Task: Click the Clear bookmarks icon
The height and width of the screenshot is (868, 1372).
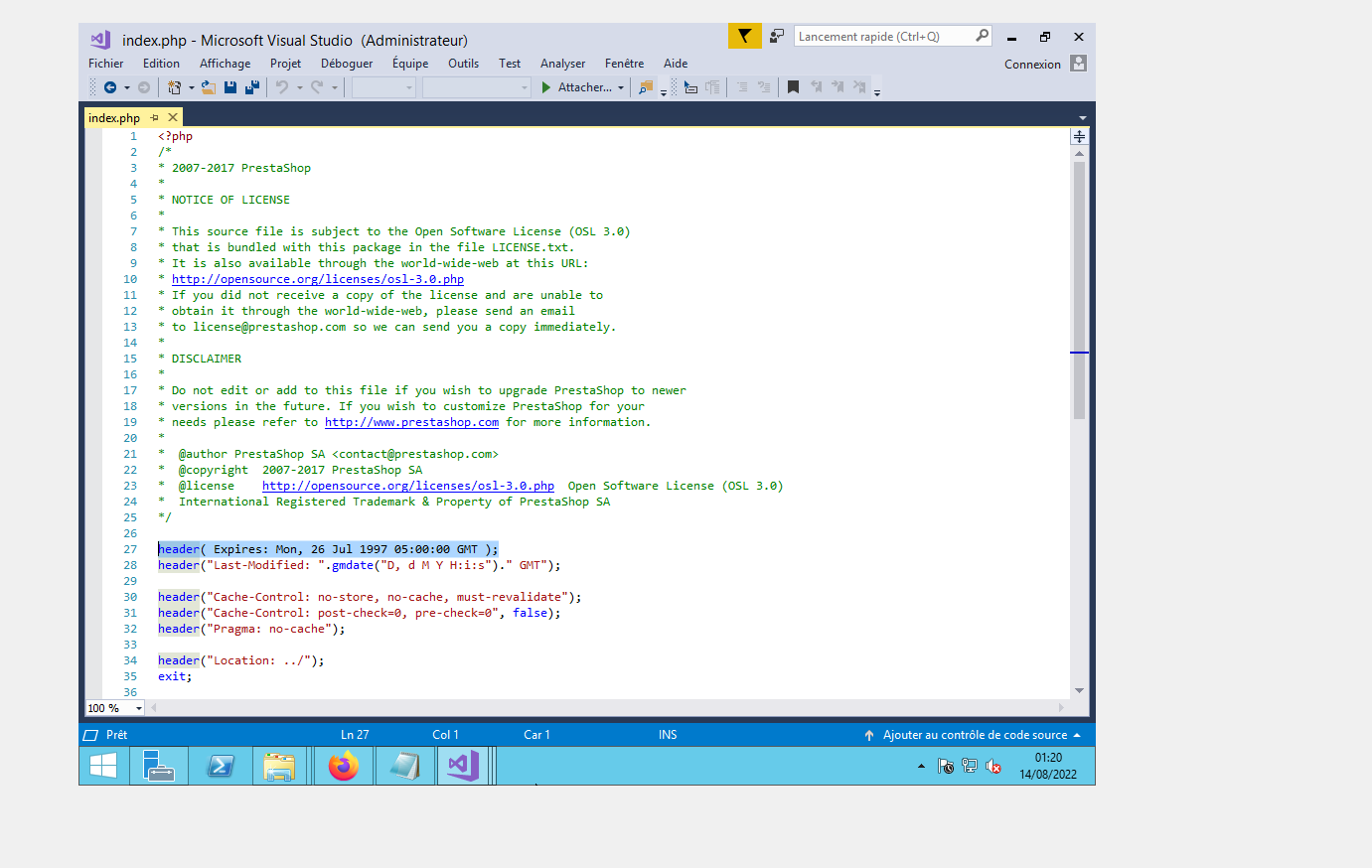Action: click(859, 87)
